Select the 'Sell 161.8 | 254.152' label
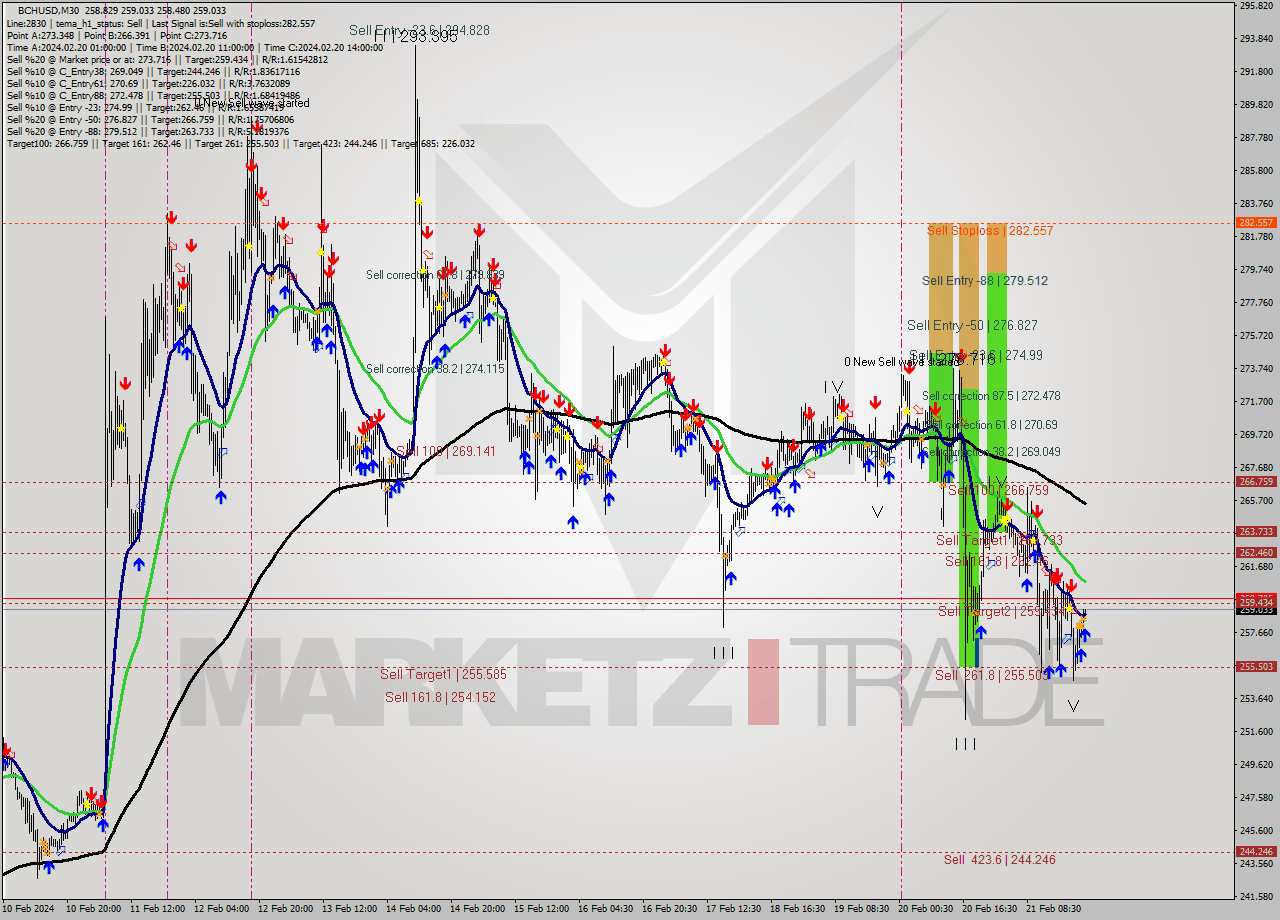1280x920 pixels. tap(440, 696)
